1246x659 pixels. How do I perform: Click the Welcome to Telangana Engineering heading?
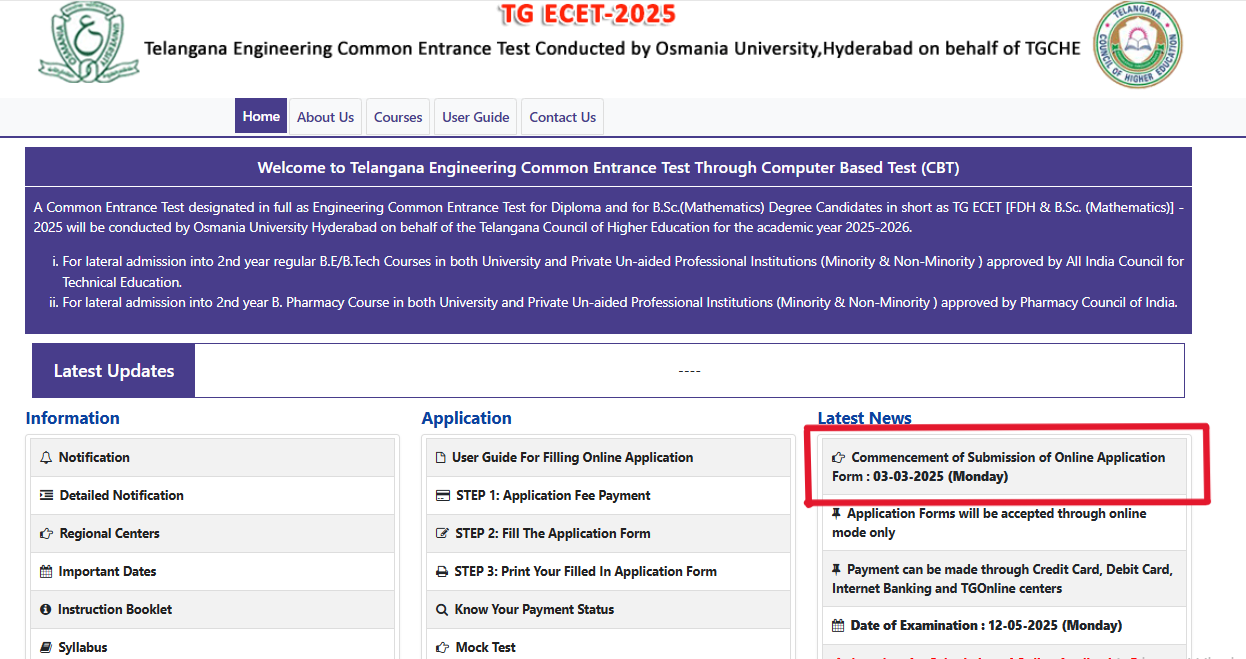[608, 168]
